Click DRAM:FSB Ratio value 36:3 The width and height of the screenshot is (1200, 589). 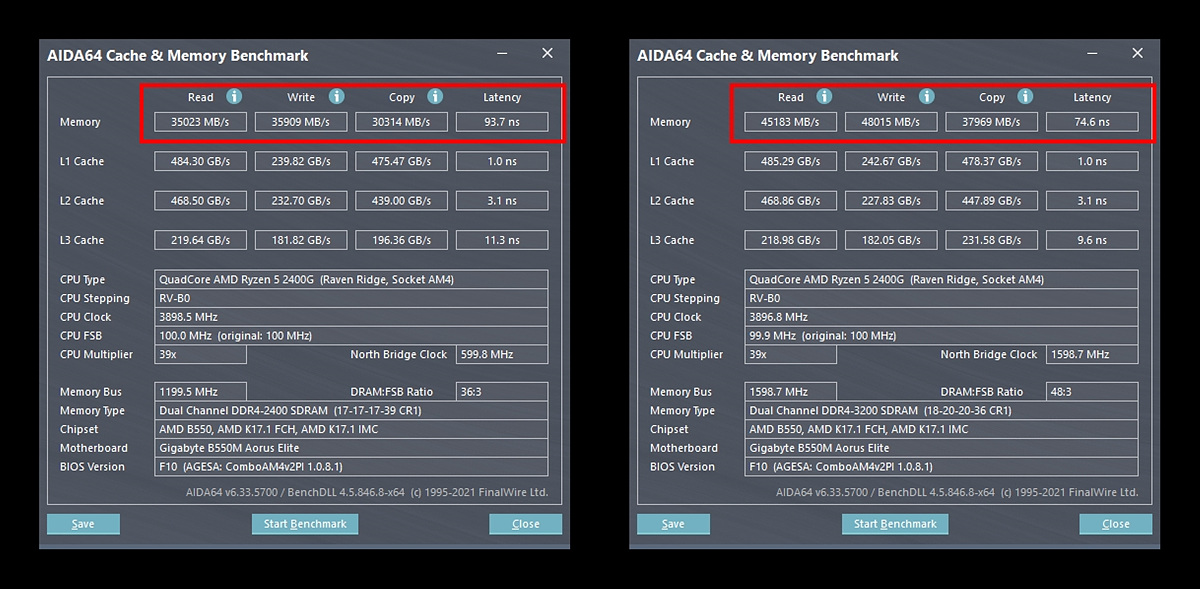coord(502,392)
